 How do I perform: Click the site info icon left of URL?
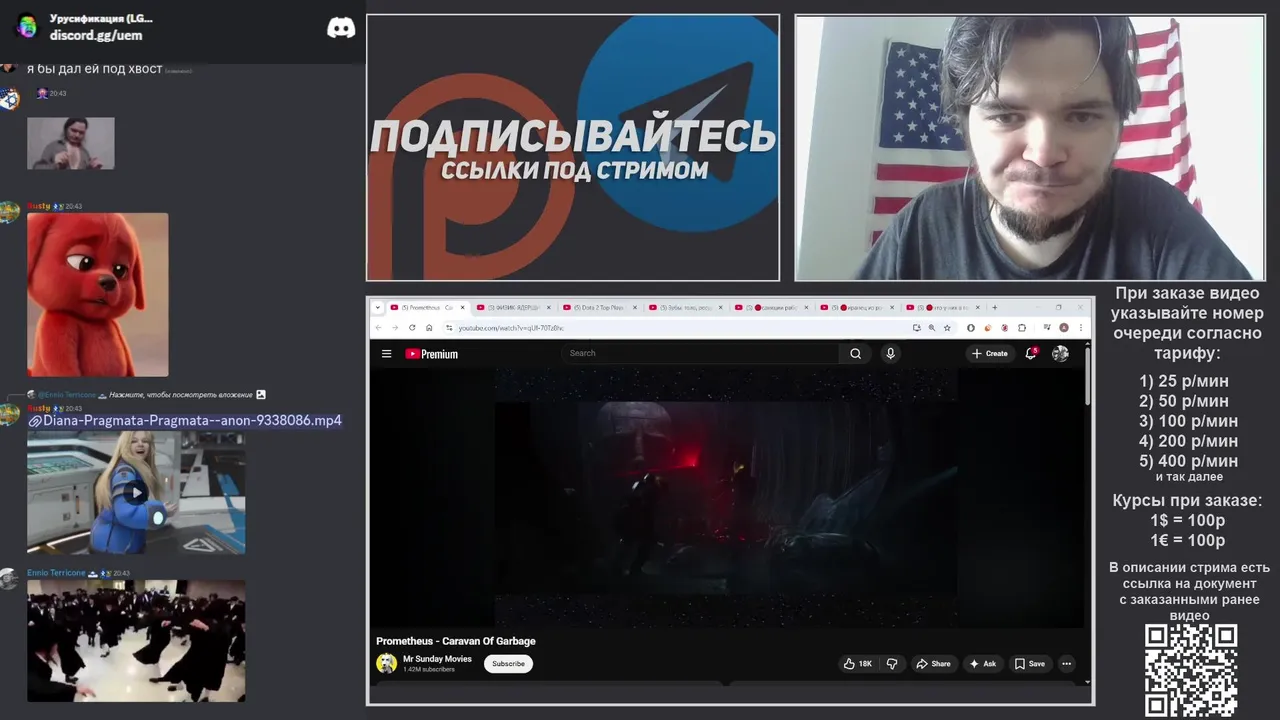pos(449,327)
